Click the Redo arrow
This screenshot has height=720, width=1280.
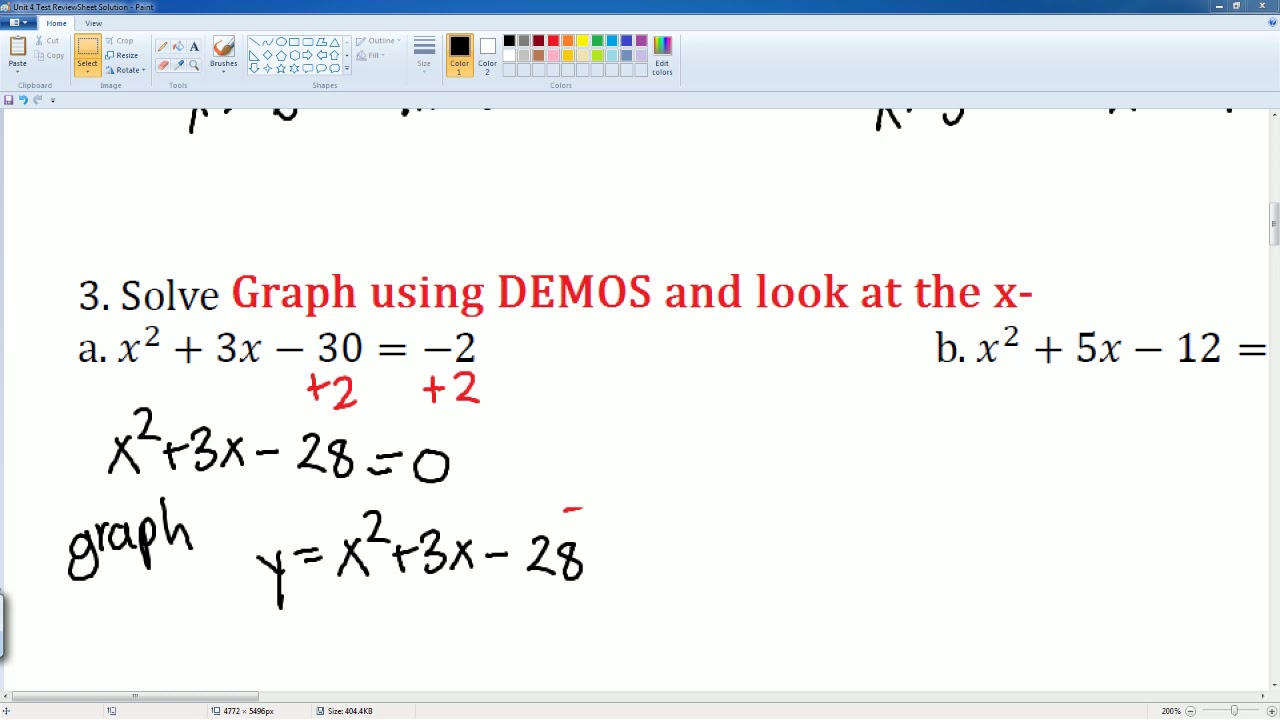[38, 100]
